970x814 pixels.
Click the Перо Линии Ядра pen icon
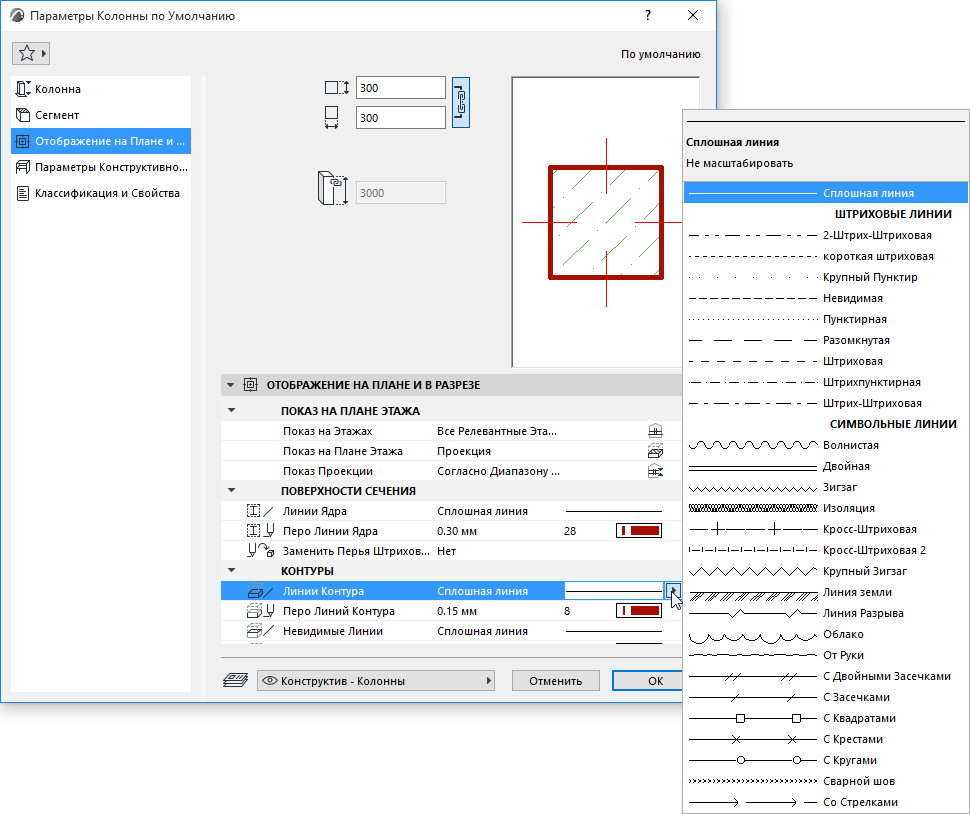pyautogui.click(x=260, y=531)
